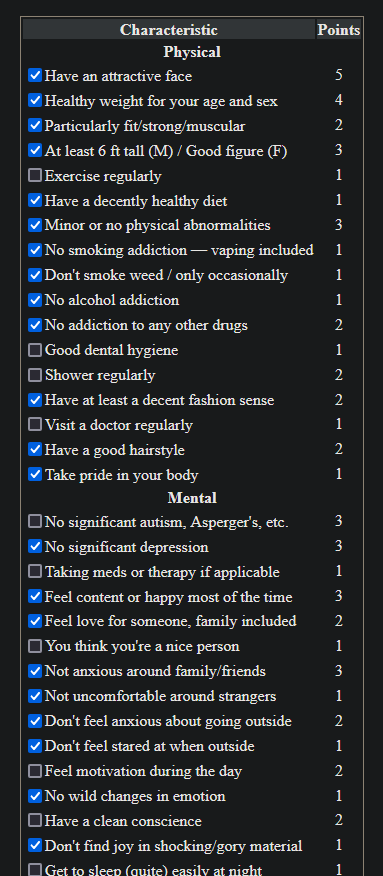The width and height of the screenshot is (383, 876).
Task: Check 'You think you're a nice person'
Action: 35,646
